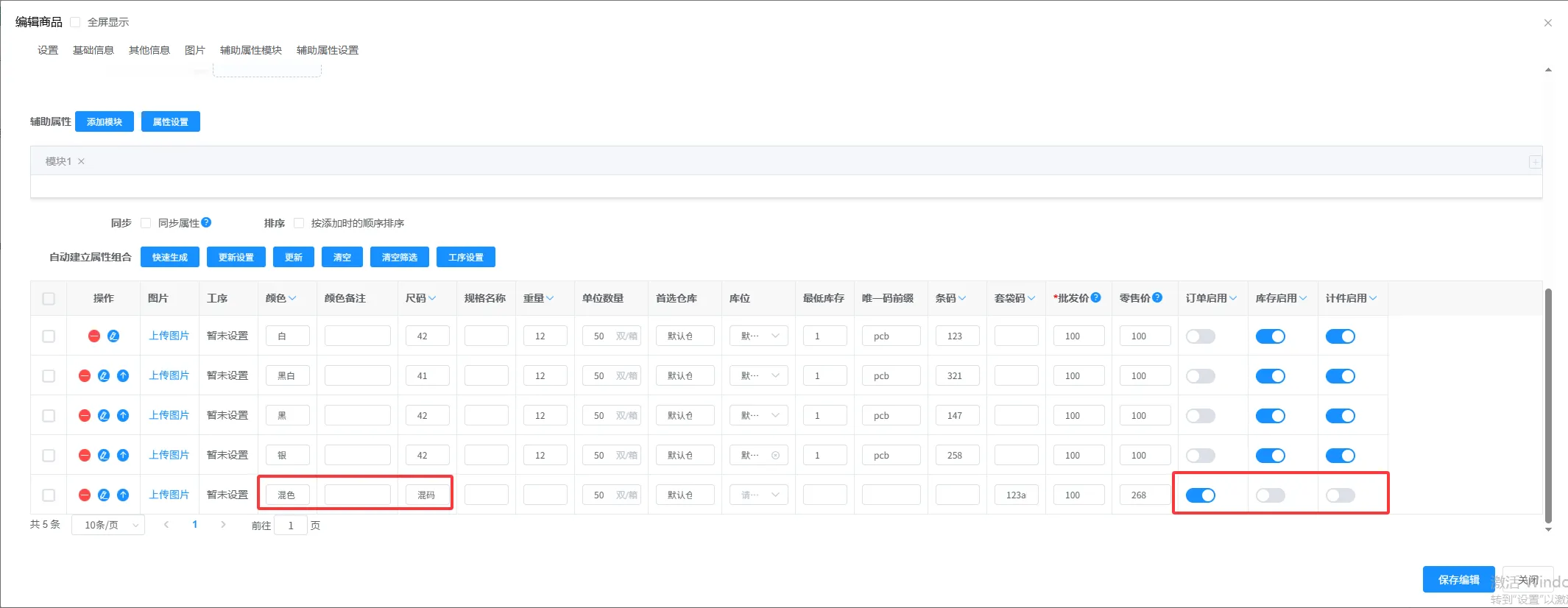Click the 零售价 field showing 268

tap(1145, 495)
